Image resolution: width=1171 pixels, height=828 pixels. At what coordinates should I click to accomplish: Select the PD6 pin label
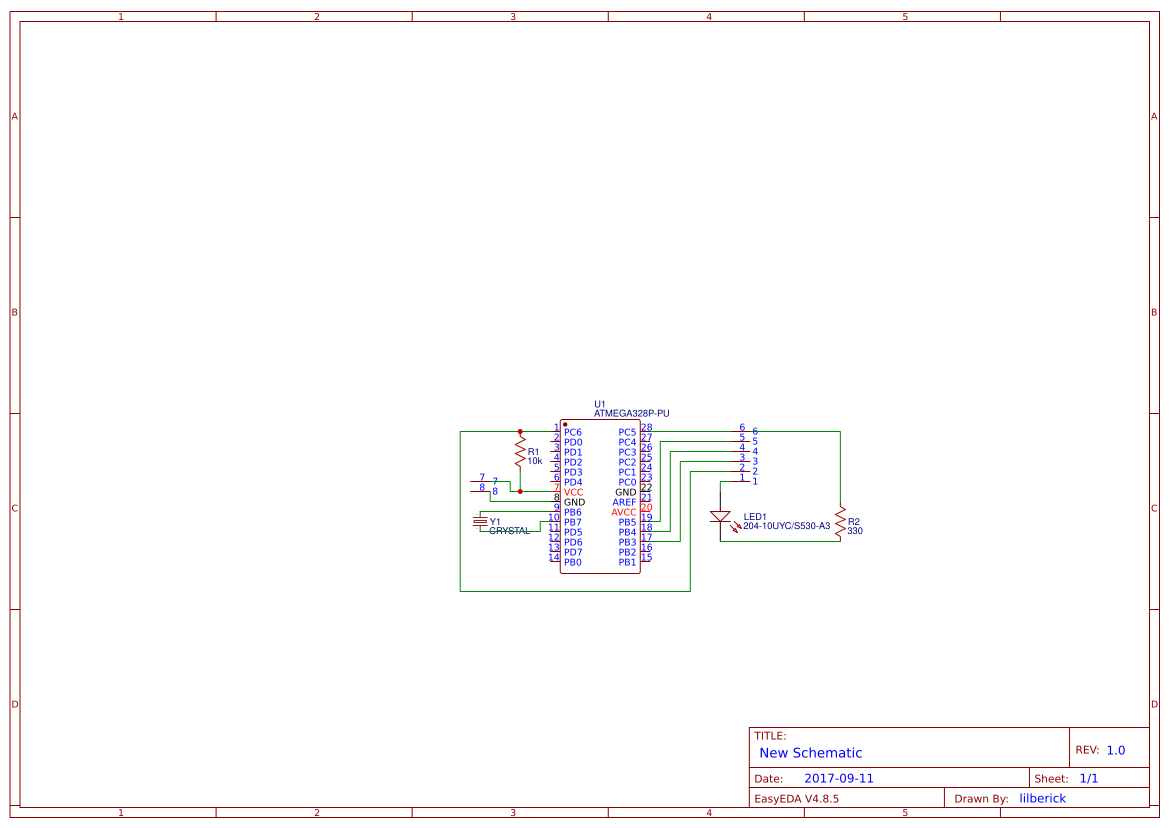[x=573, y=542]
